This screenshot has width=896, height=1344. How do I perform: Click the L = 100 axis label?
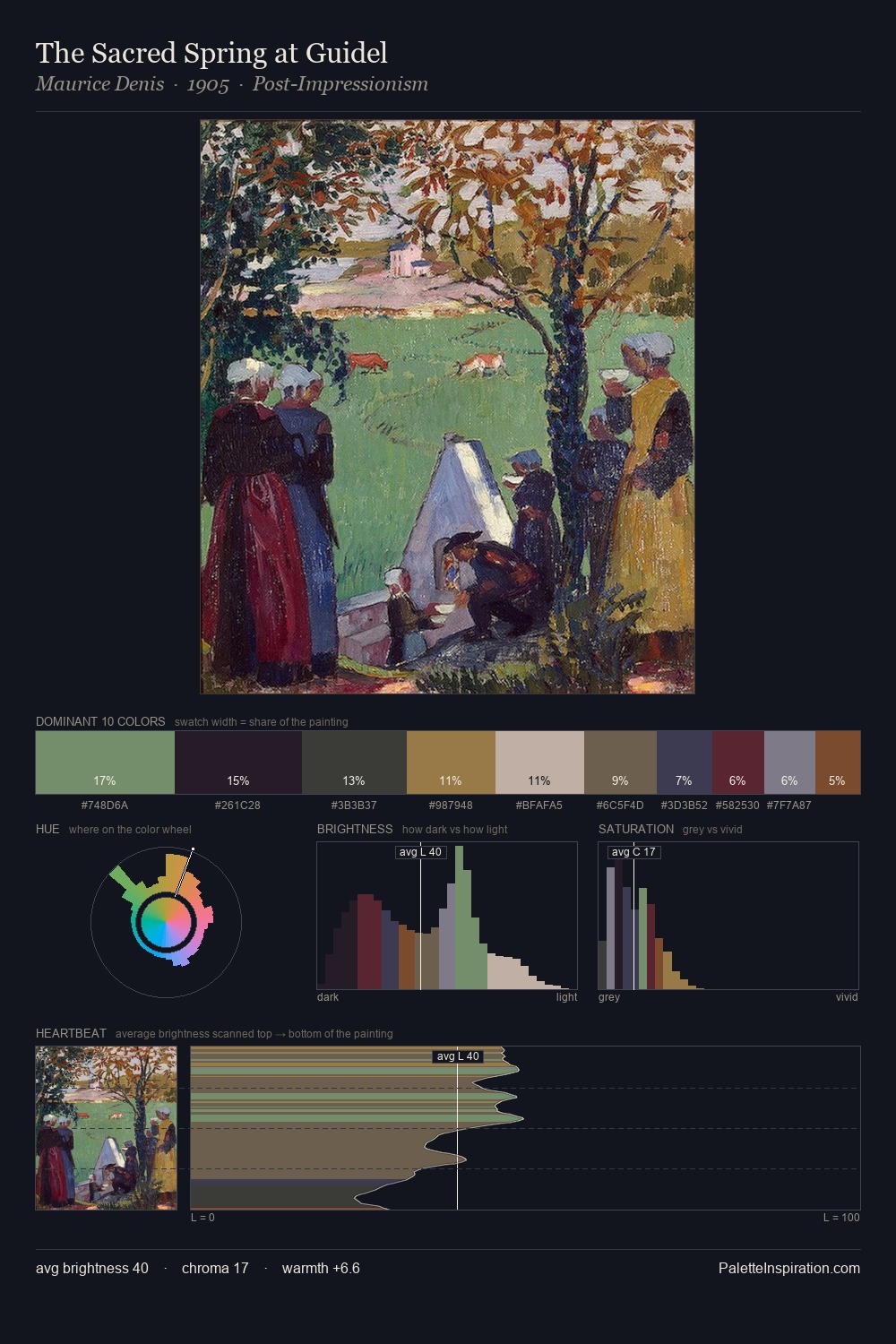841,1218
